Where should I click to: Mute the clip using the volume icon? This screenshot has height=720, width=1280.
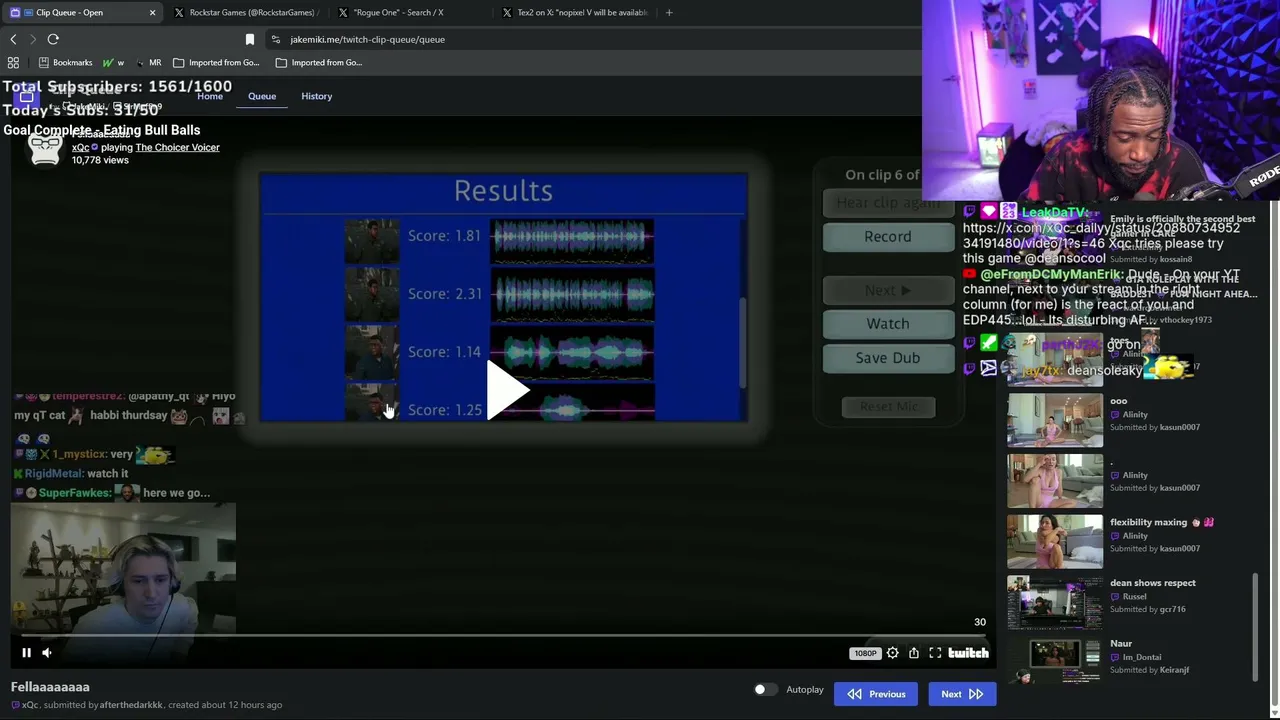pyautogui.click(x=46, y=653)
